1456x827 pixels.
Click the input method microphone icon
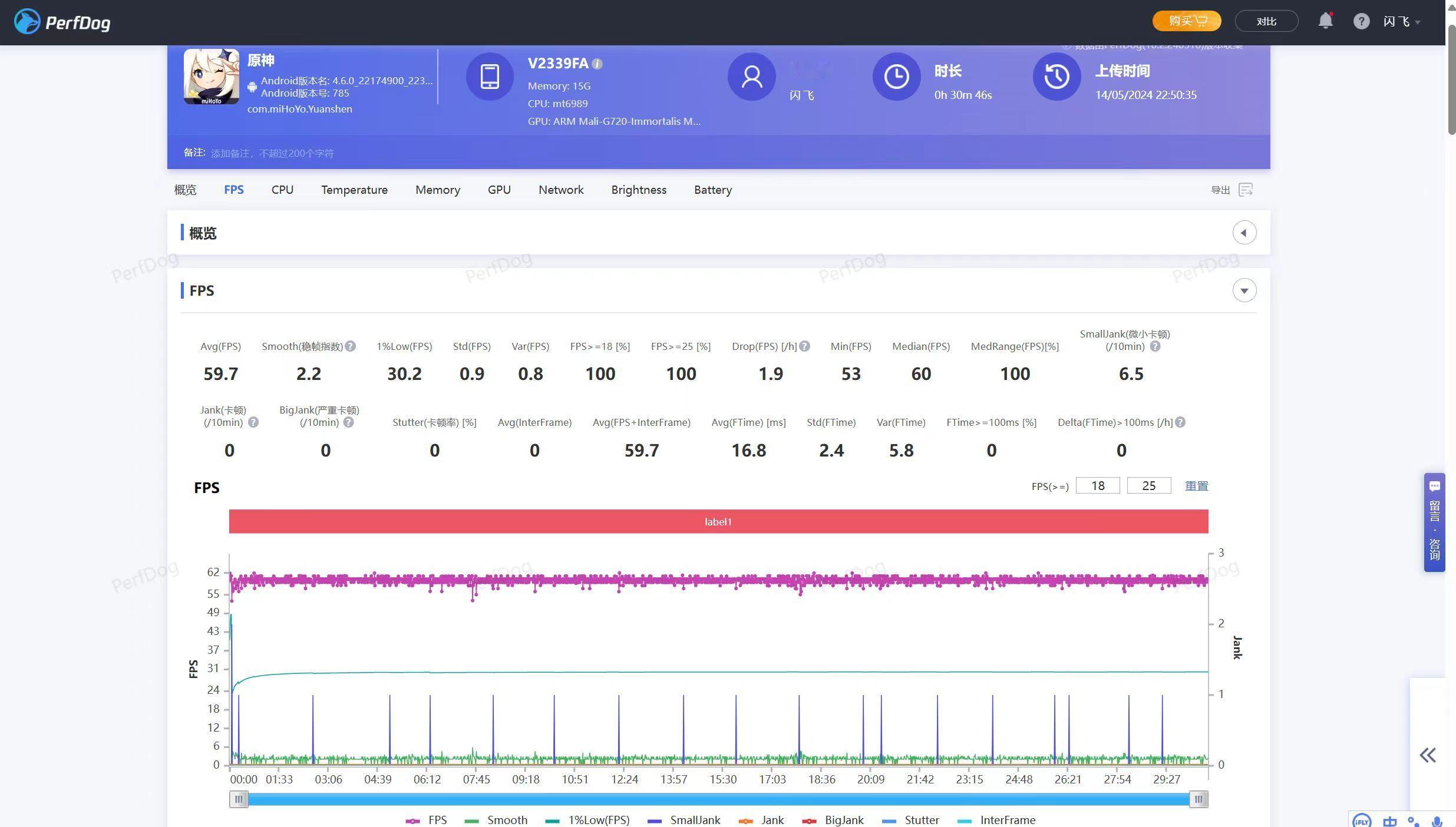(x=1438, y=821)
